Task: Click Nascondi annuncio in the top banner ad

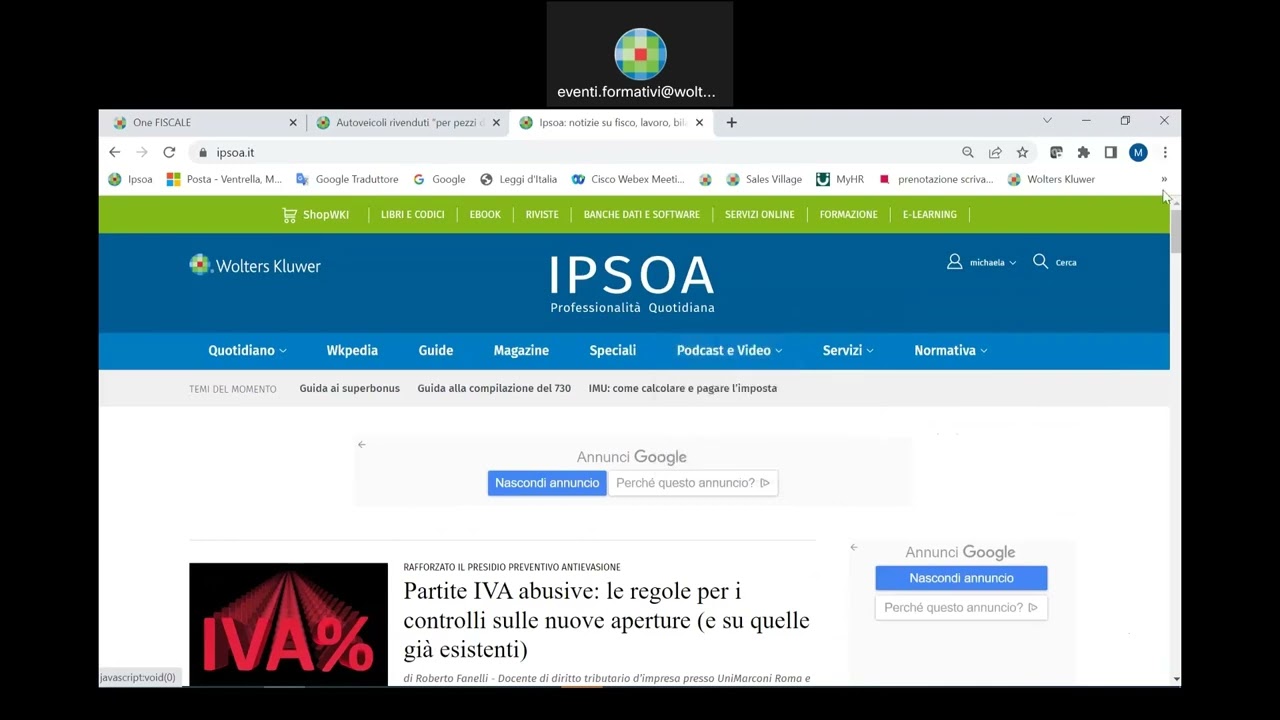Action: 547,483
